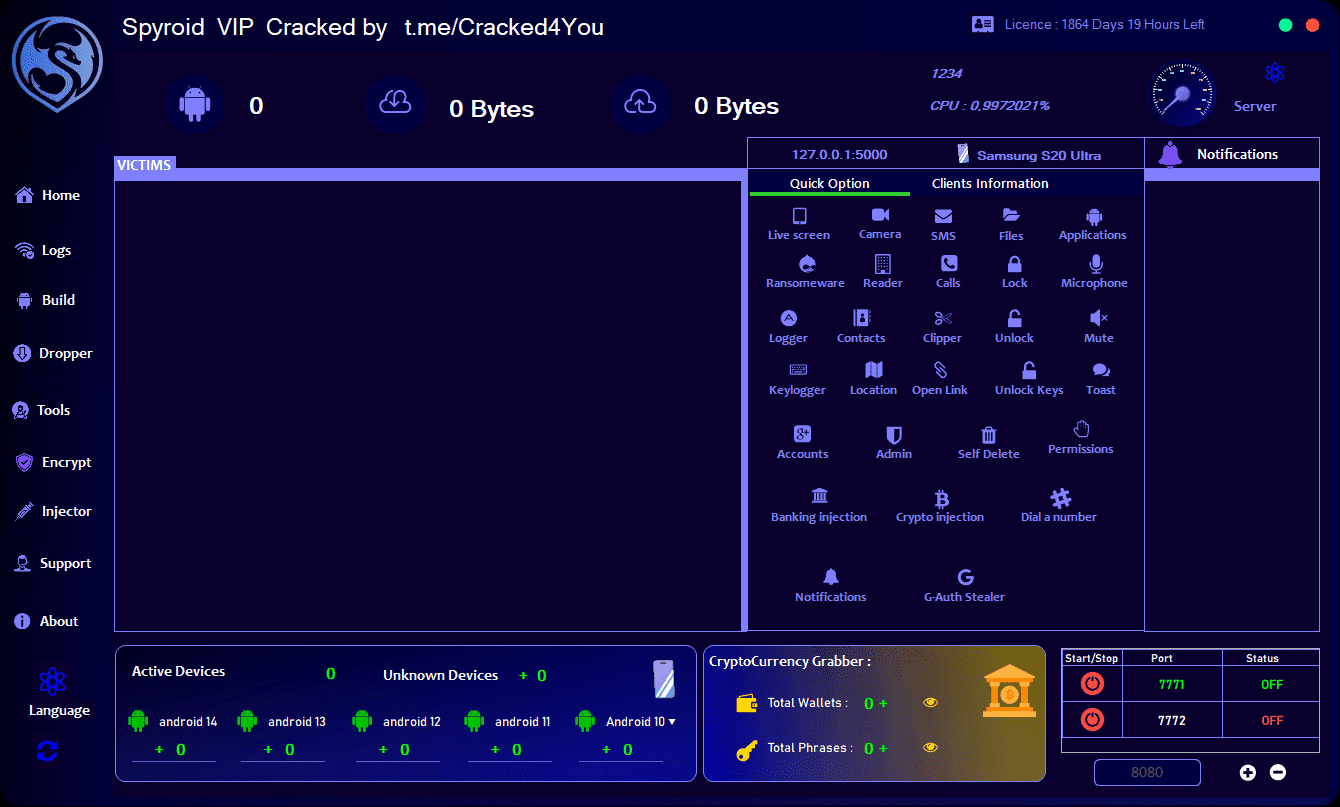Click the android 14 label
Viewport: 1340px width, 807px height.
[x=188, y=721]
